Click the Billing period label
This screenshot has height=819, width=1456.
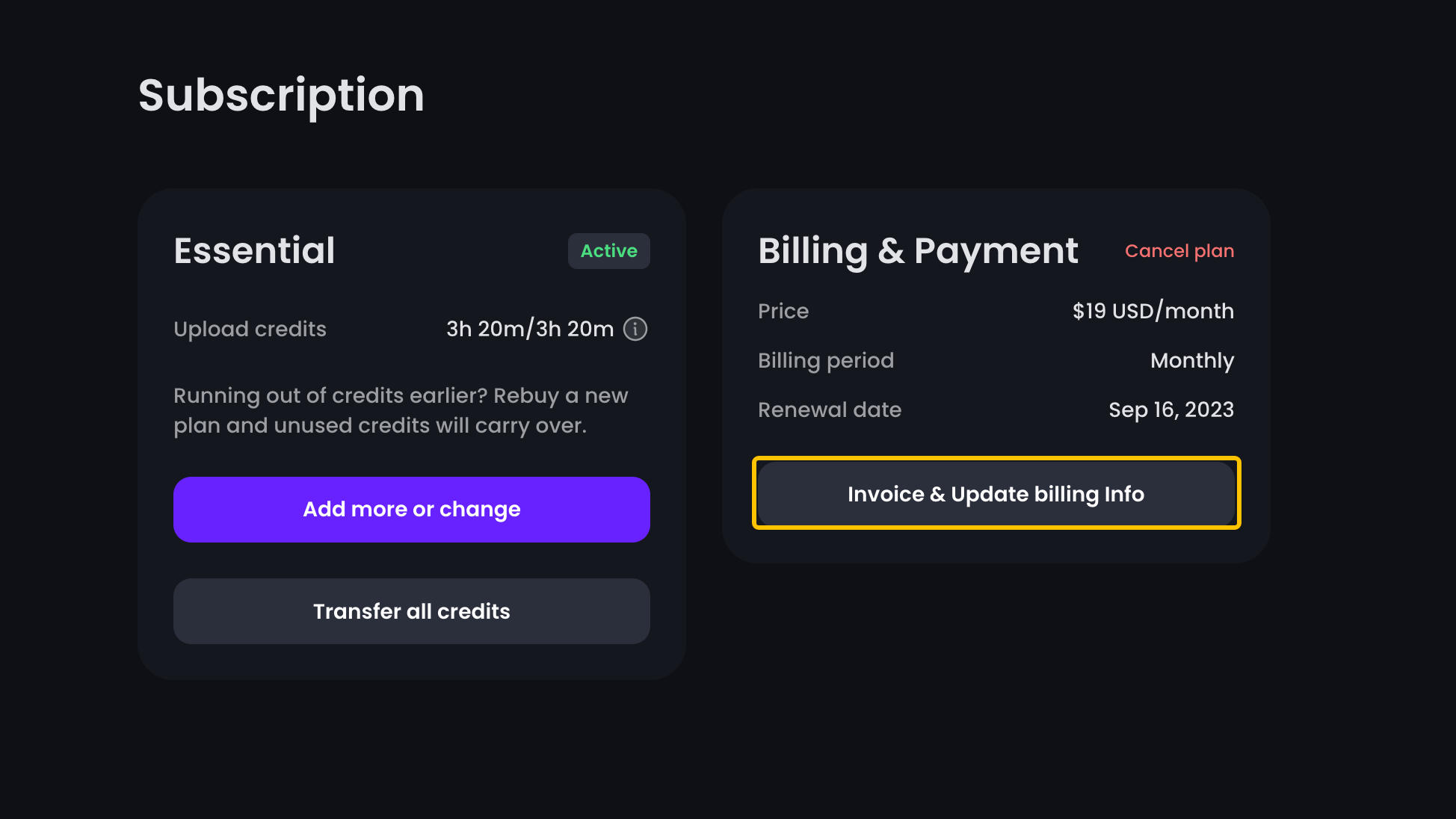826,361
